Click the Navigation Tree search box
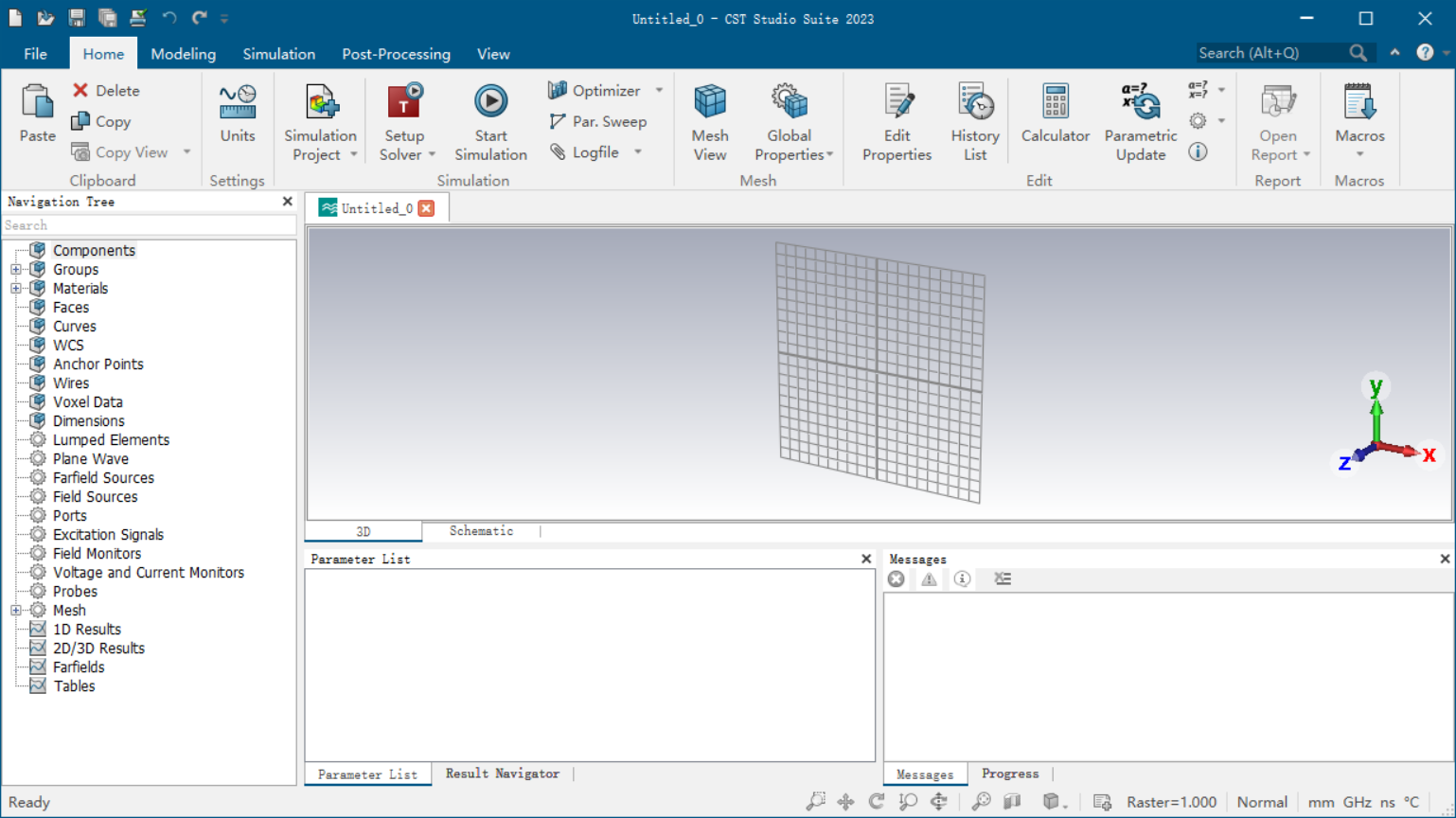 149,225
